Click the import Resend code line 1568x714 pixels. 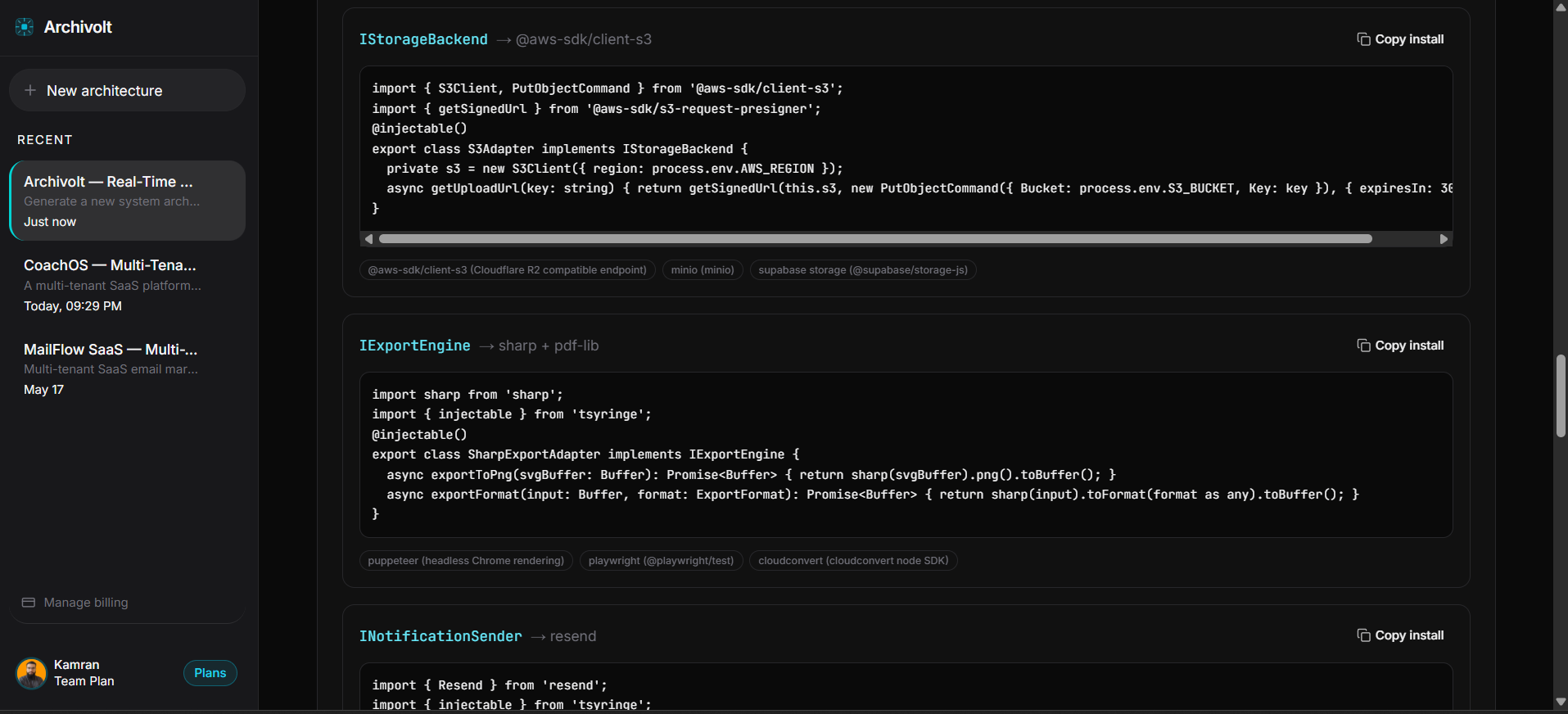[490, 685]
